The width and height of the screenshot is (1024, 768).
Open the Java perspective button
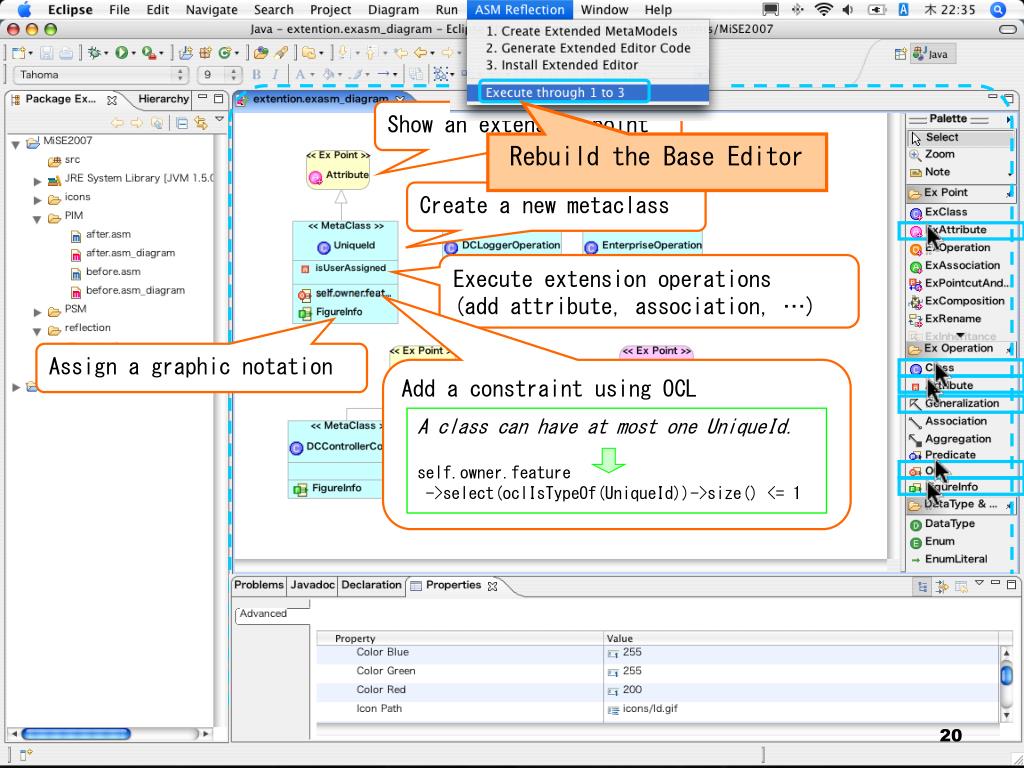pyautogui.click(x=933, y=54)
